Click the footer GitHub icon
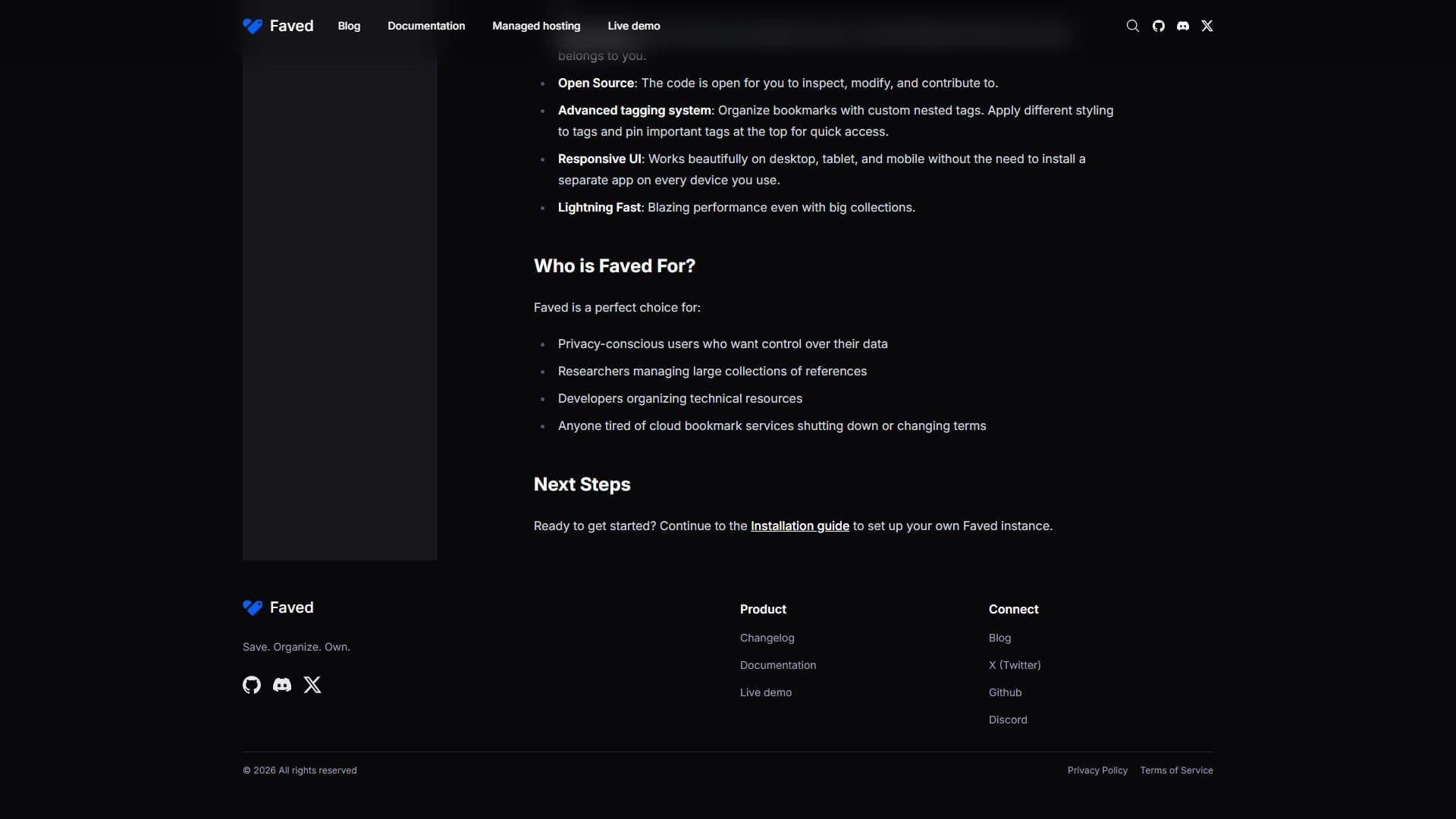The height and width of the screenshot is (819, 1456). pos(252,685)
